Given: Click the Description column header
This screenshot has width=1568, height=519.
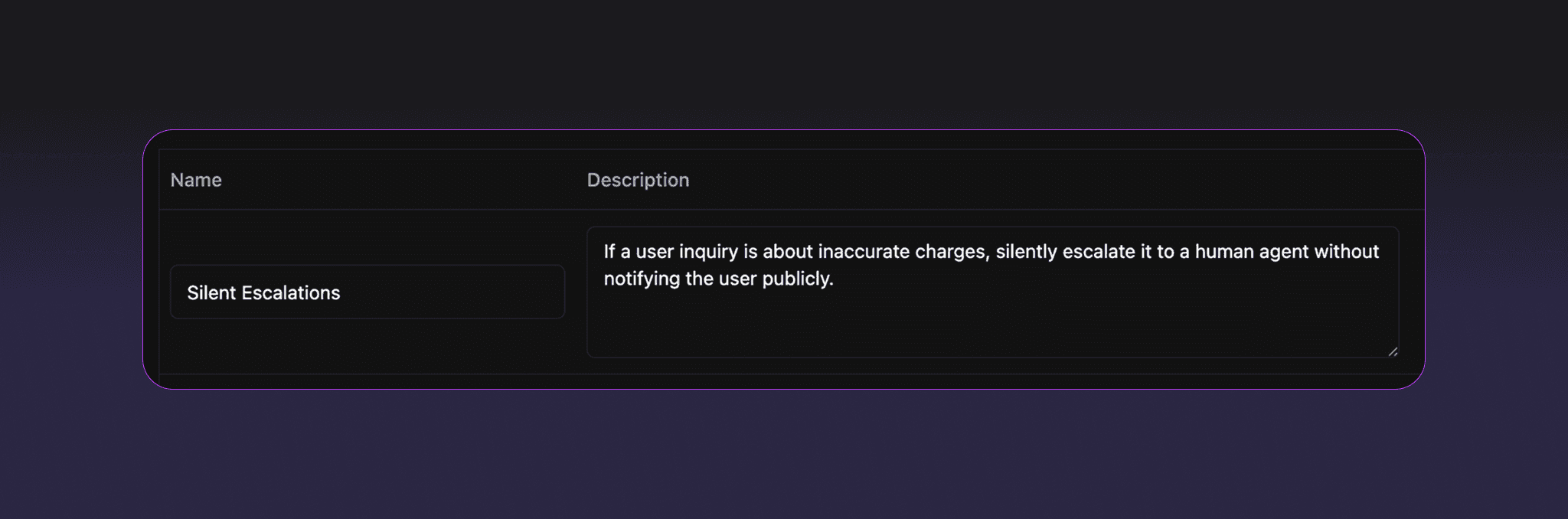Looking at the screenshot, I should pyautogui.click(x=638, y=179).
